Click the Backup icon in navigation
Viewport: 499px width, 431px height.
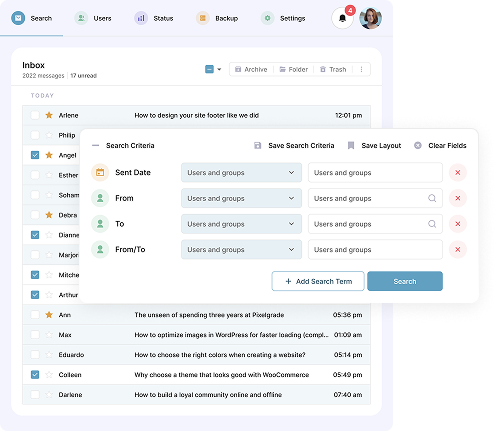203,18
